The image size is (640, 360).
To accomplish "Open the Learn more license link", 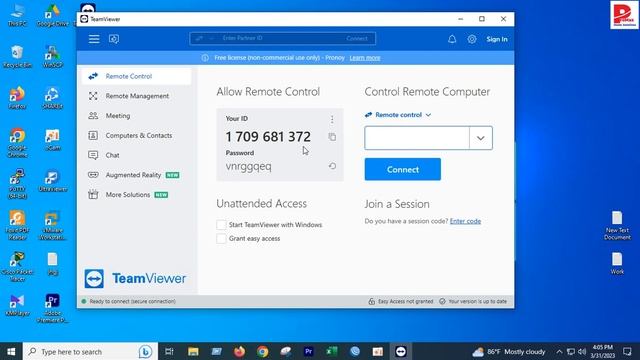I will [365, 58].
